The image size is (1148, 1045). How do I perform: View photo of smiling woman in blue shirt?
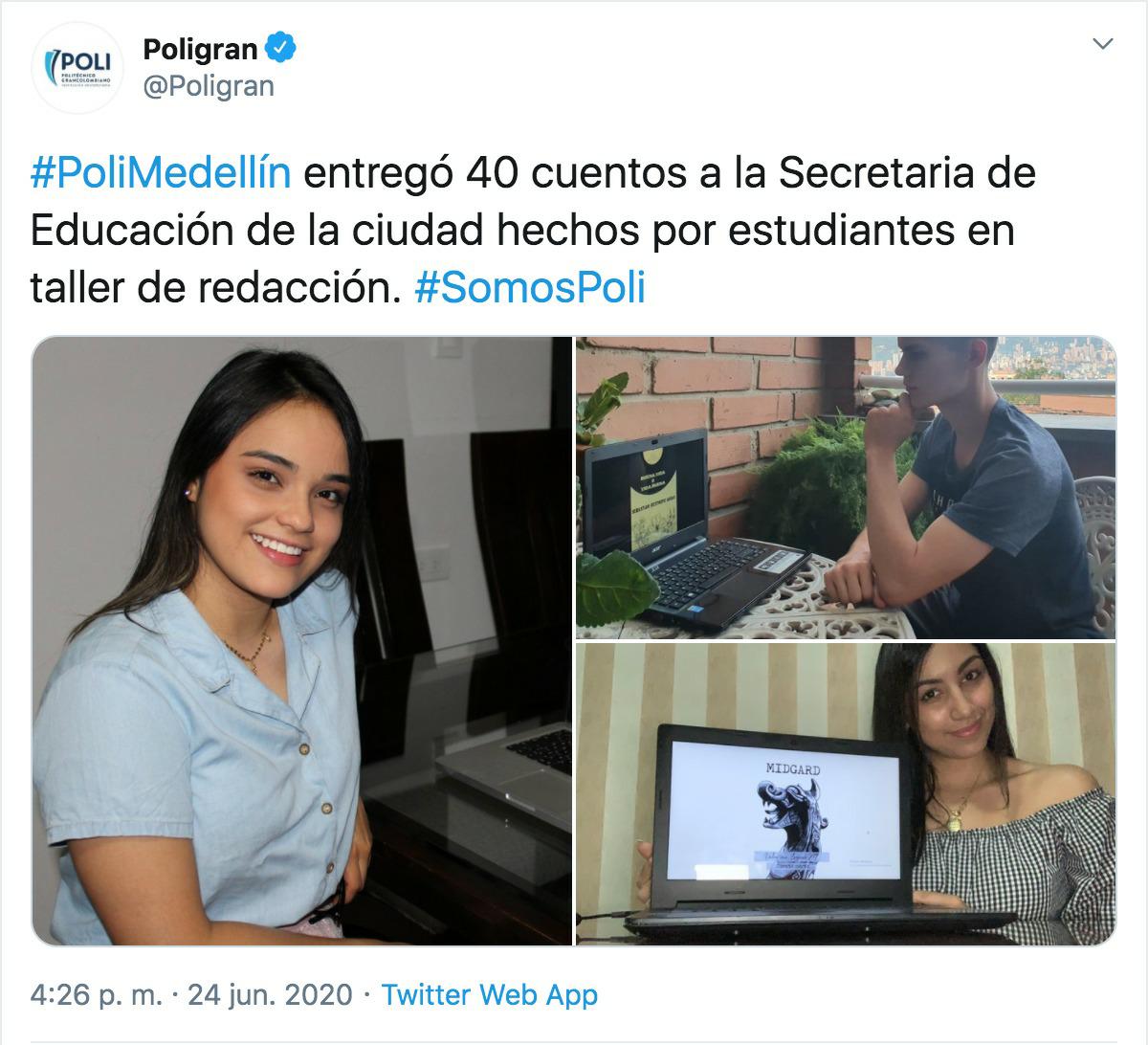click(301, 641)
